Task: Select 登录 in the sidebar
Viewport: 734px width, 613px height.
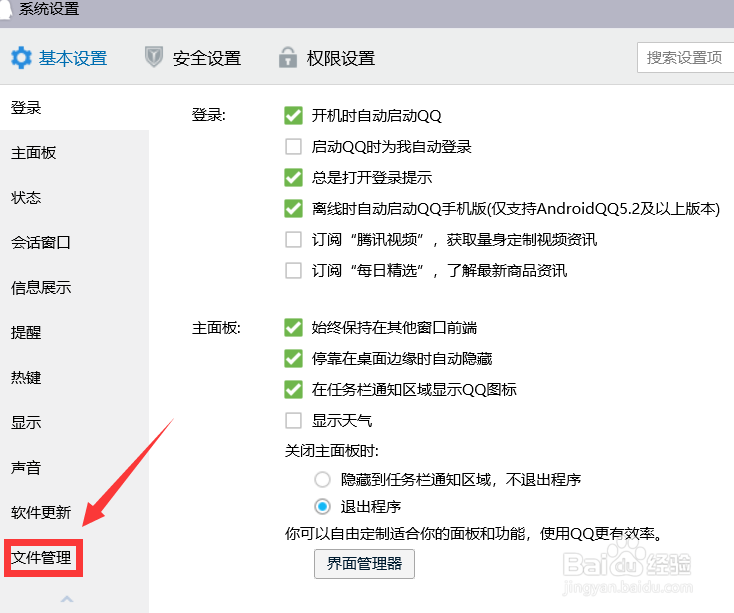Action: coord(26,108)
